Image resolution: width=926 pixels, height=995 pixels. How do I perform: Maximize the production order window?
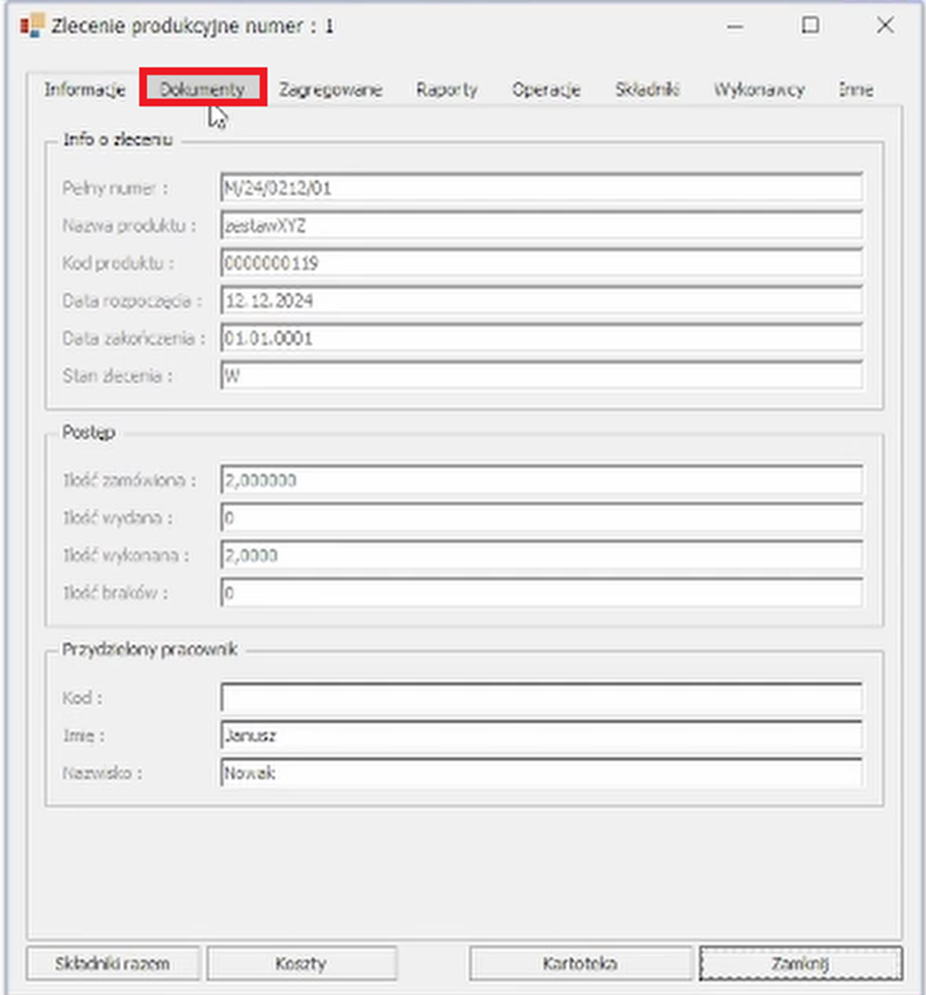tap(810, 26)
